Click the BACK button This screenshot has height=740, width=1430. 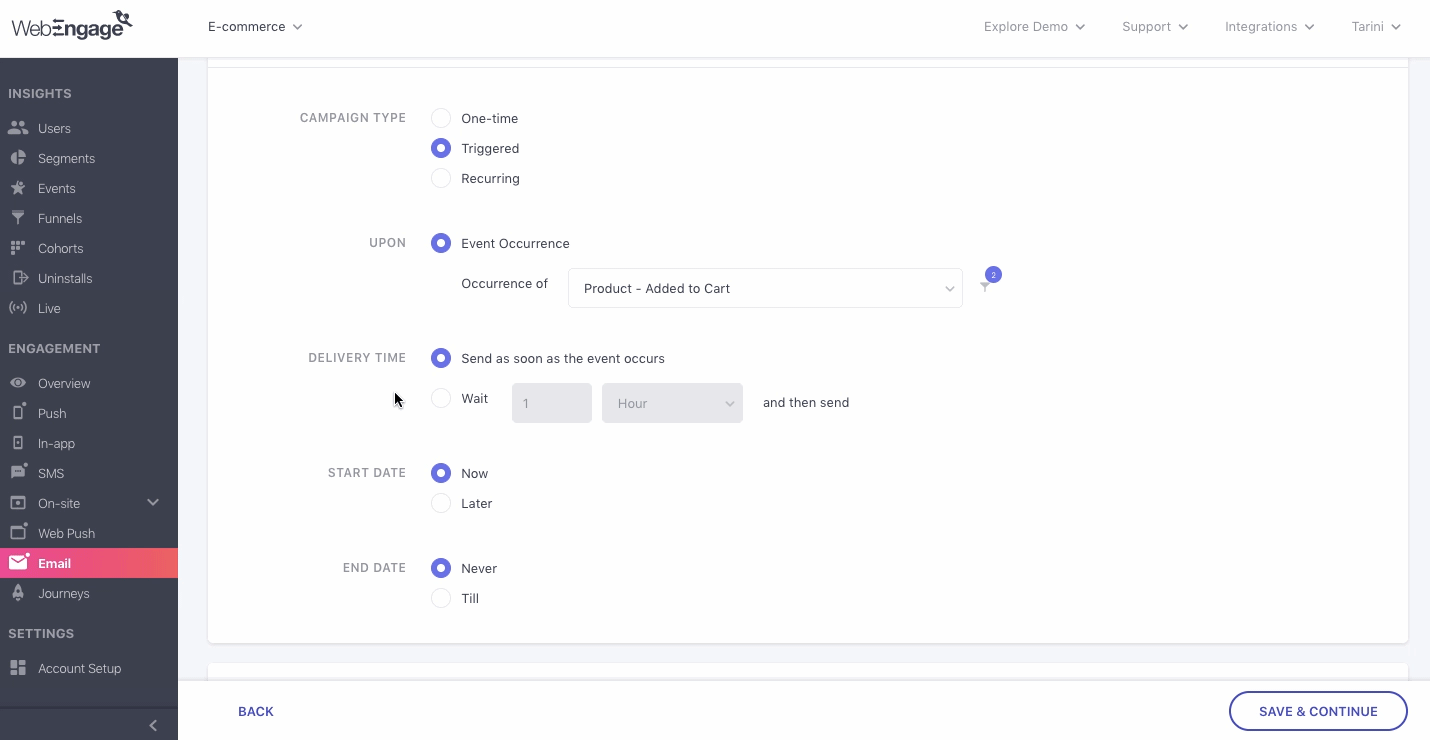(x=256, y=711)
